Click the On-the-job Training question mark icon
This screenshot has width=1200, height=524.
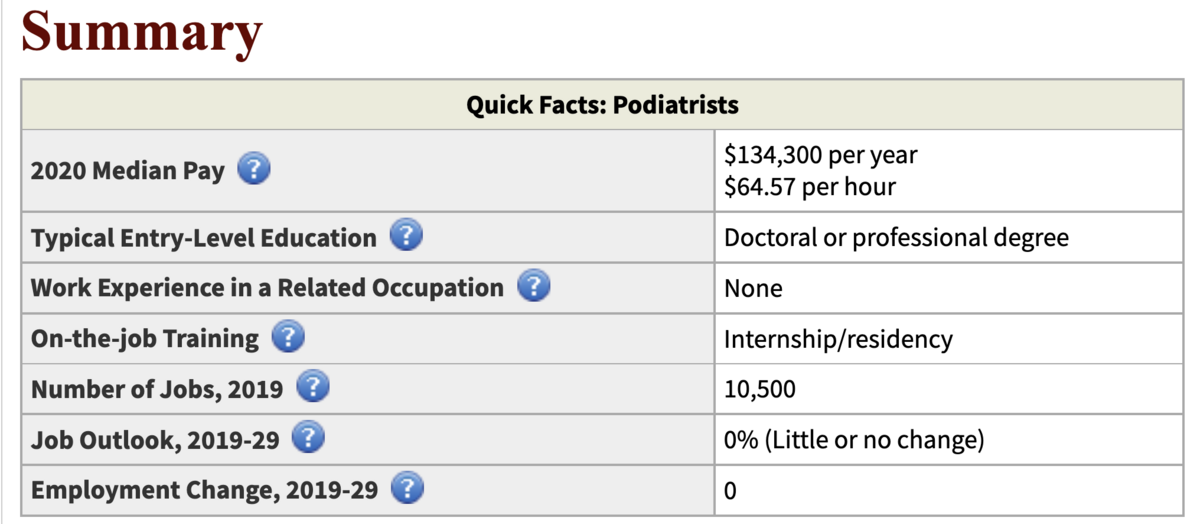click(x=287, y=337)
